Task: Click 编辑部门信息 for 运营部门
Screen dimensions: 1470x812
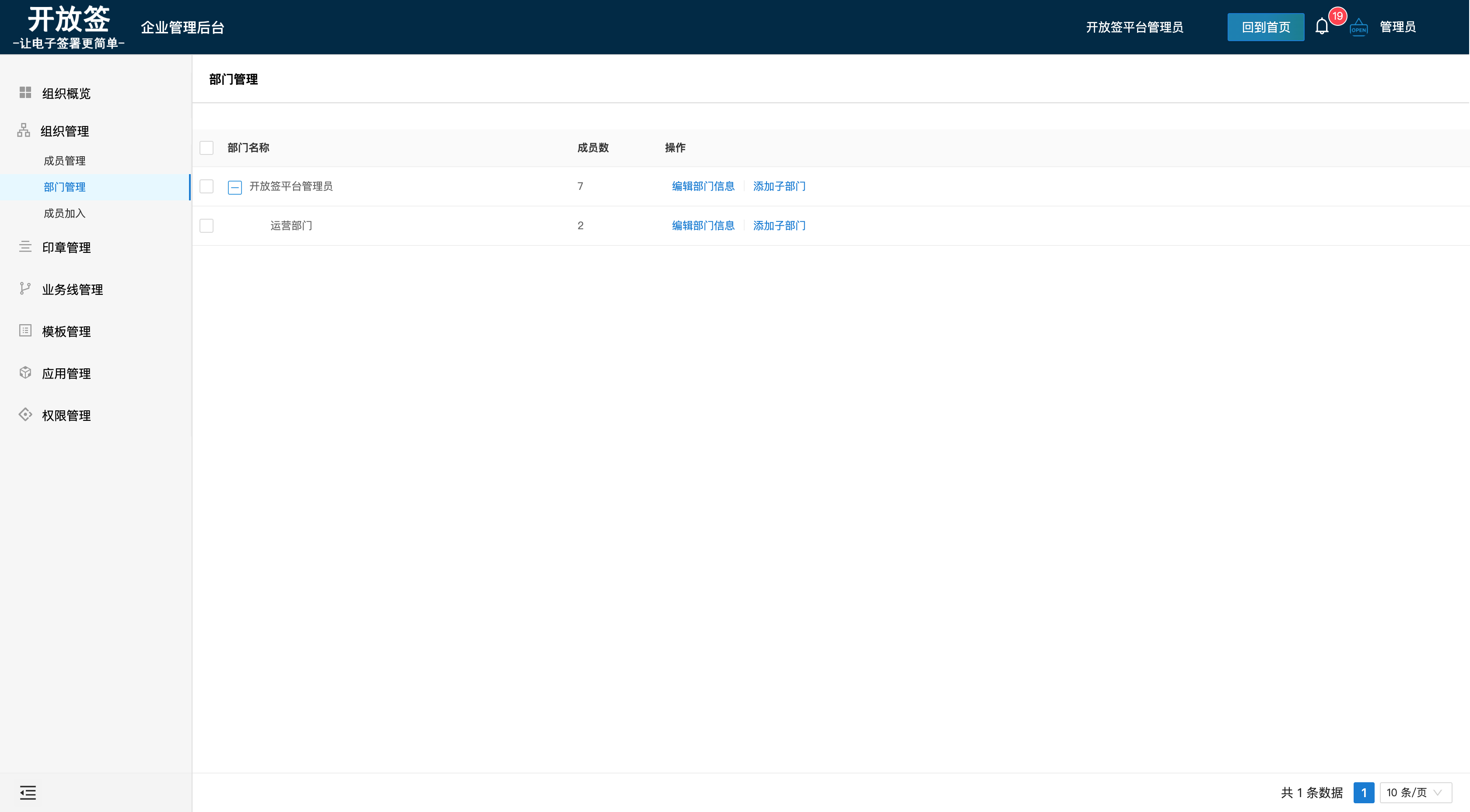Action: click(x=703, y=226)
